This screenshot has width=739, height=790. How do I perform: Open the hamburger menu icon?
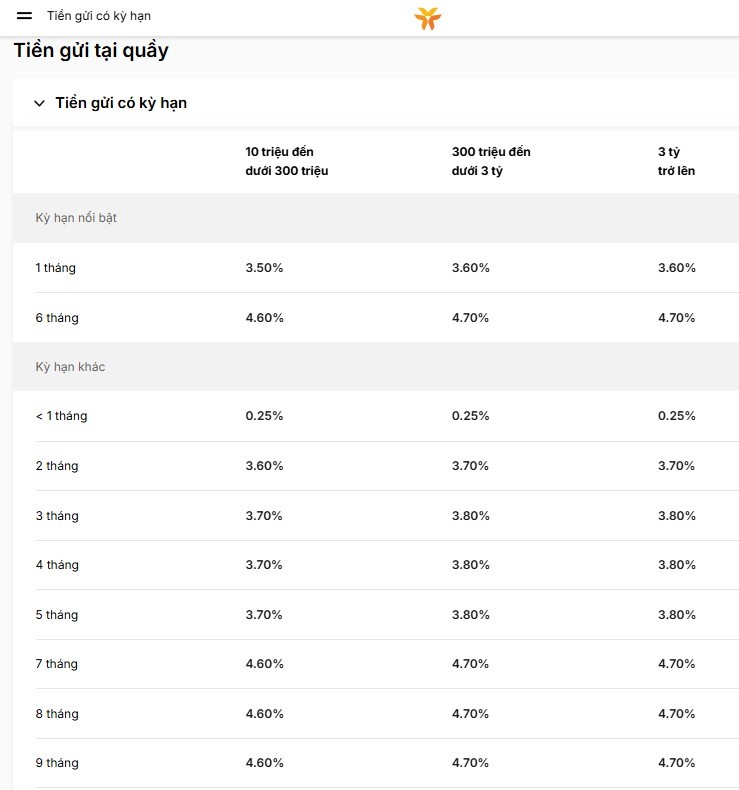(x=24, y=16)
